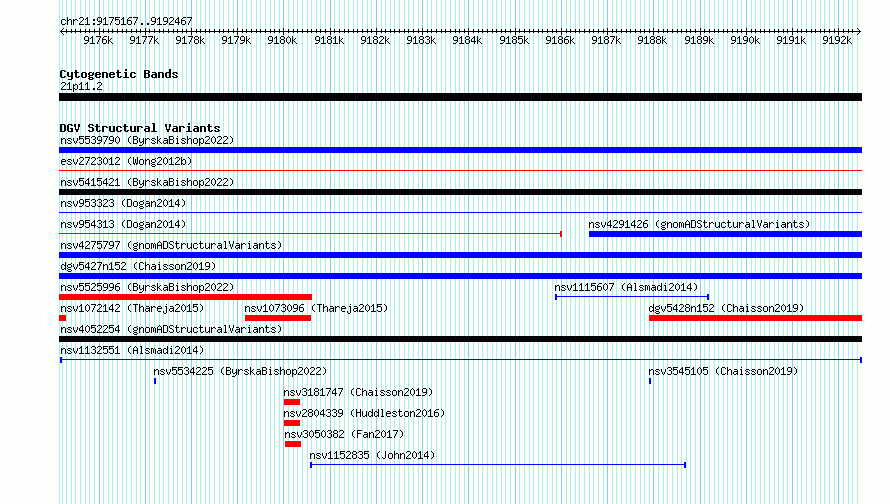
Task: Open nsv953323 (Dogan2014) variant label
Action: coord(123,203)
